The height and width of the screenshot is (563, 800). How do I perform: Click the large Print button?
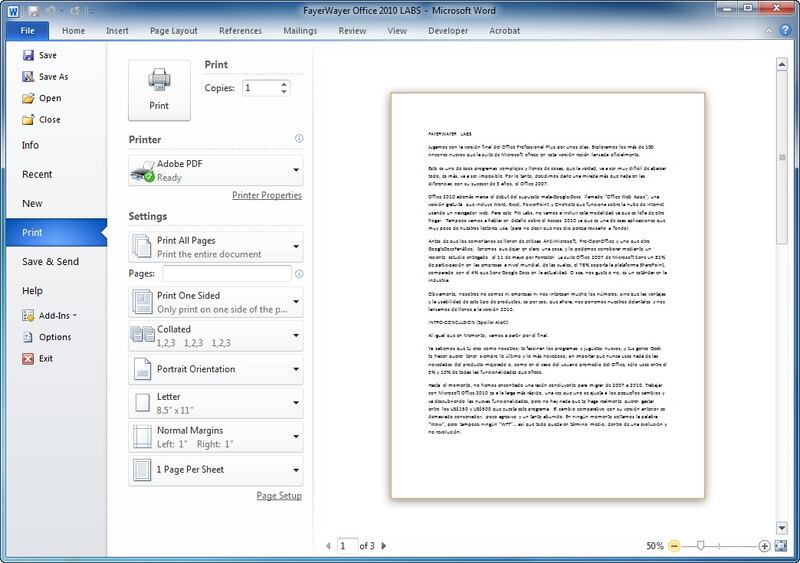point(159,89)
